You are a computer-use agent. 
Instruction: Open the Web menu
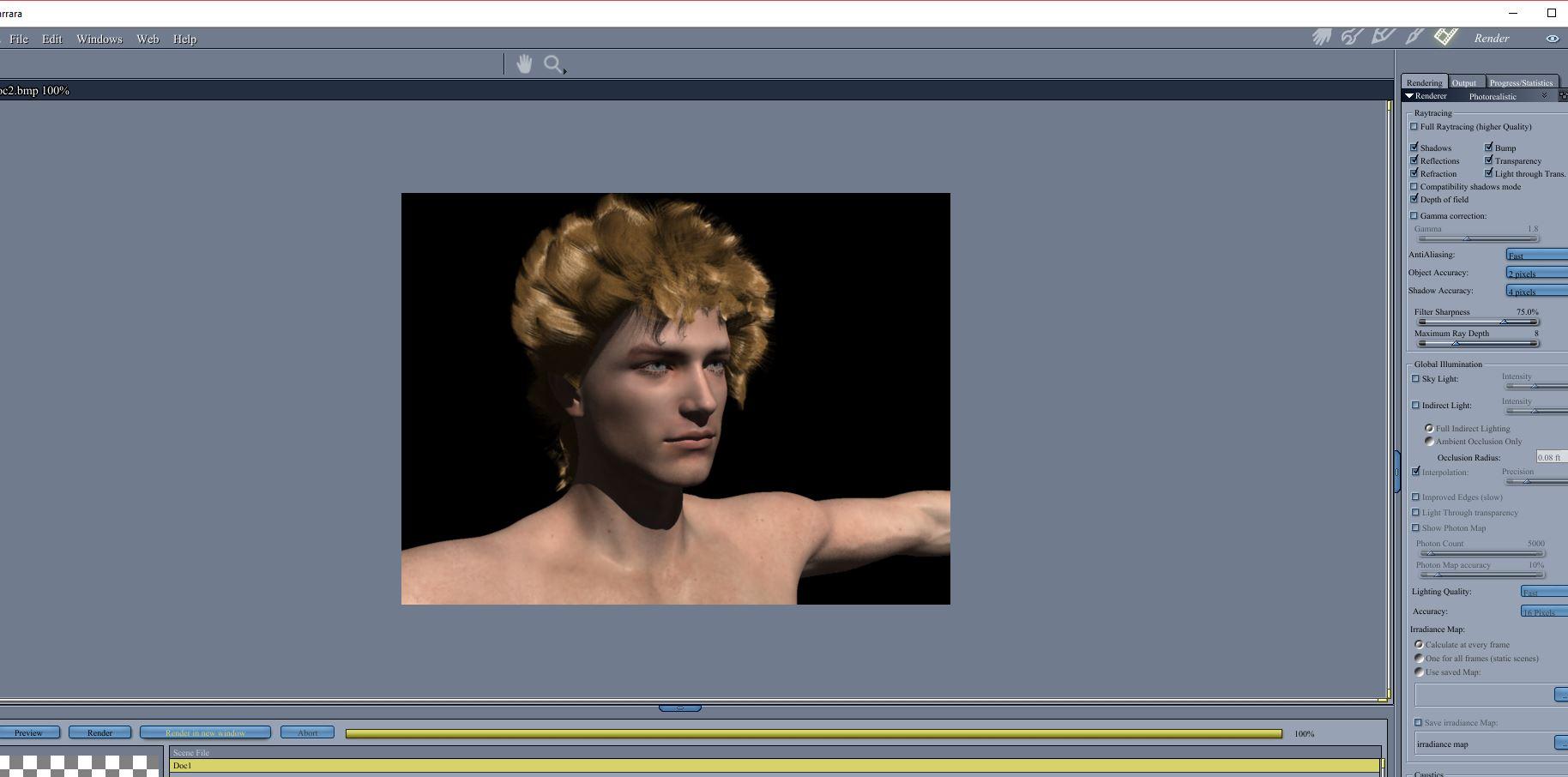click(148, 39)
